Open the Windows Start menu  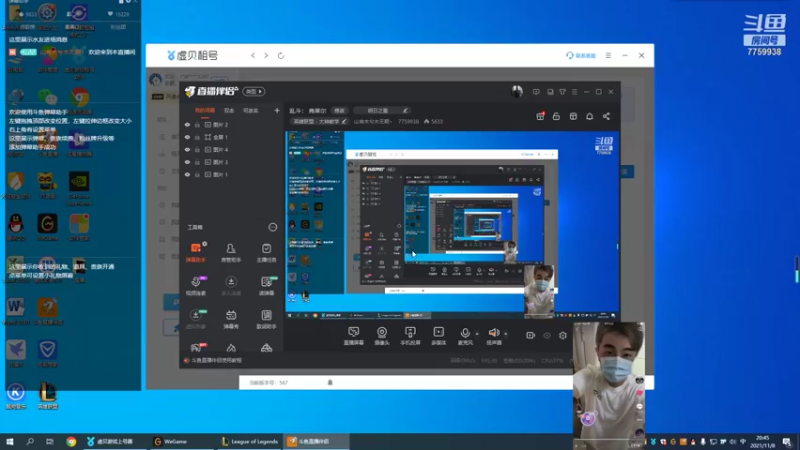[x=10, y=441]
